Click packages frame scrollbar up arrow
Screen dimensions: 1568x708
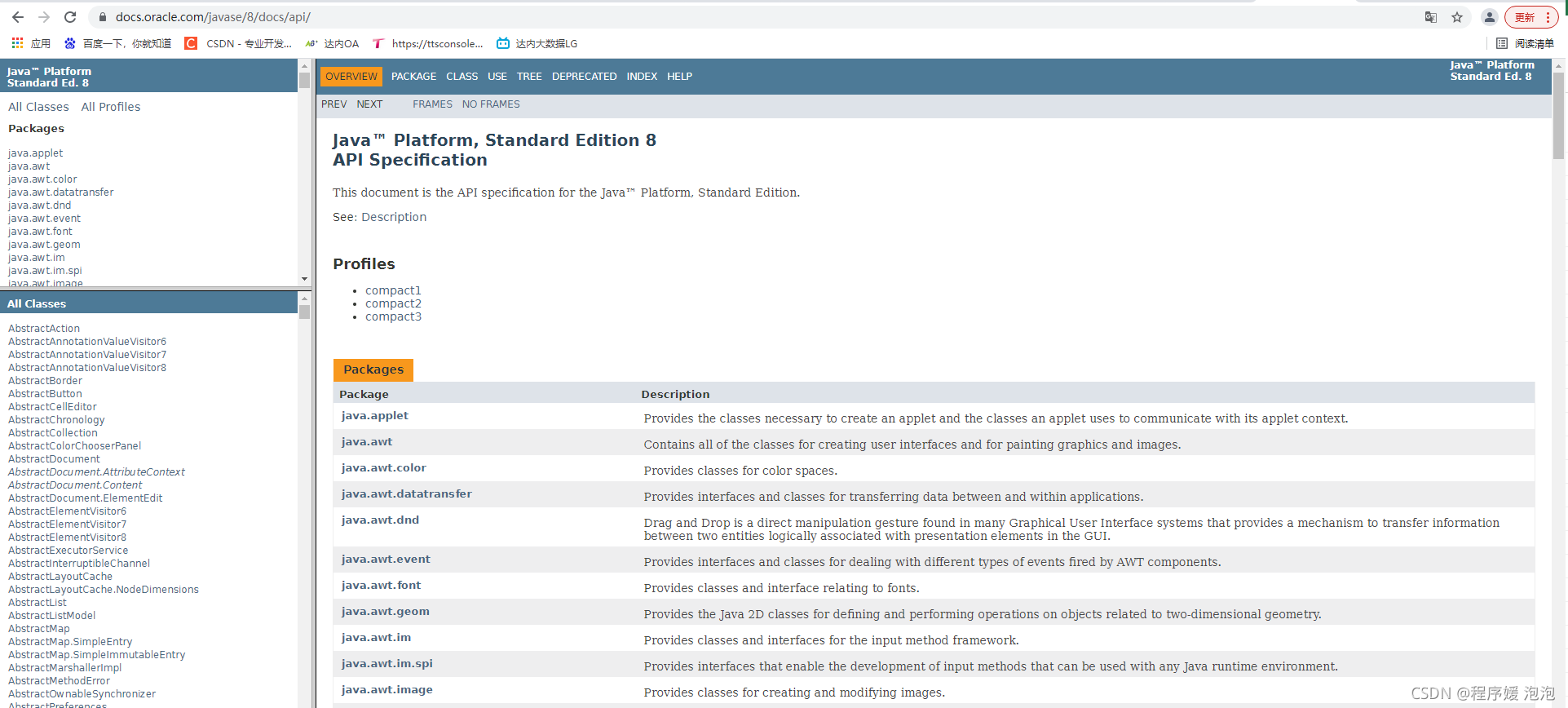(304, 66)
